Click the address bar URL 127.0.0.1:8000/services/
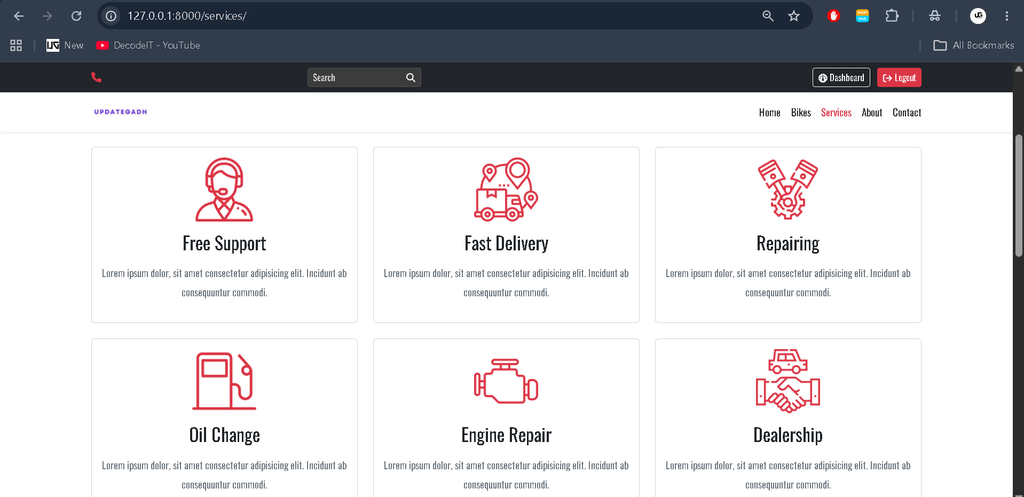The width and height of the screenshot is (1024, 497). pyautogui.click(x=187, y=16)
